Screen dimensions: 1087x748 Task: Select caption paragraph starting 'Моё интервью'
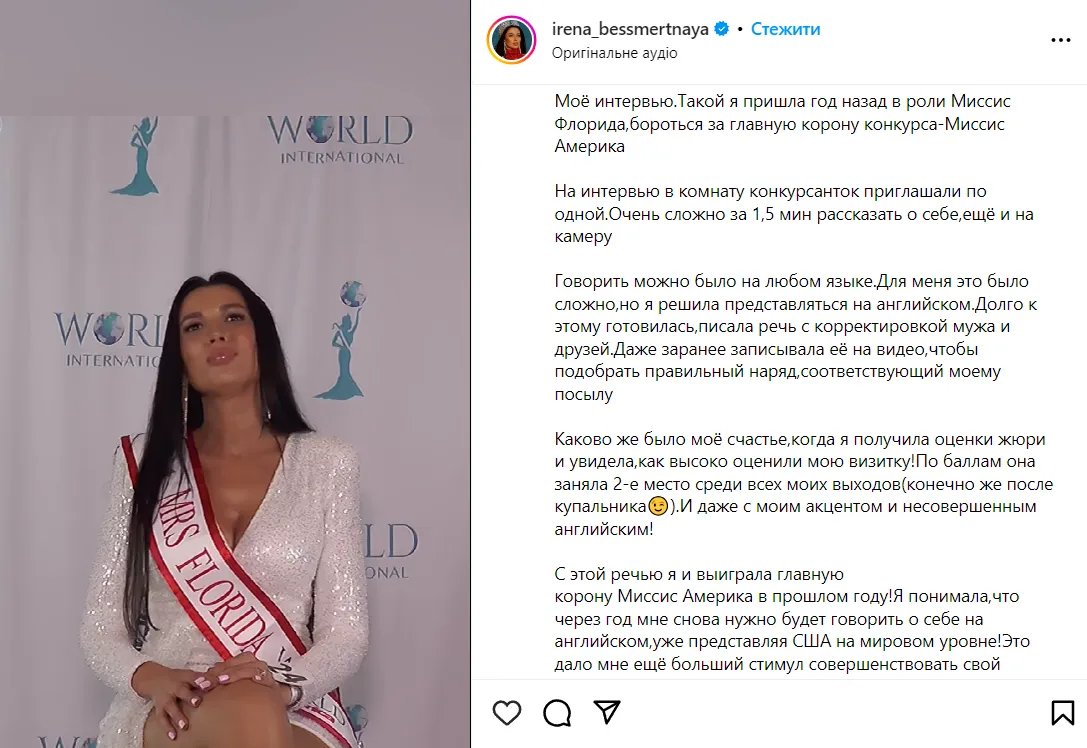pyautogui.click(x=783, y=124)
